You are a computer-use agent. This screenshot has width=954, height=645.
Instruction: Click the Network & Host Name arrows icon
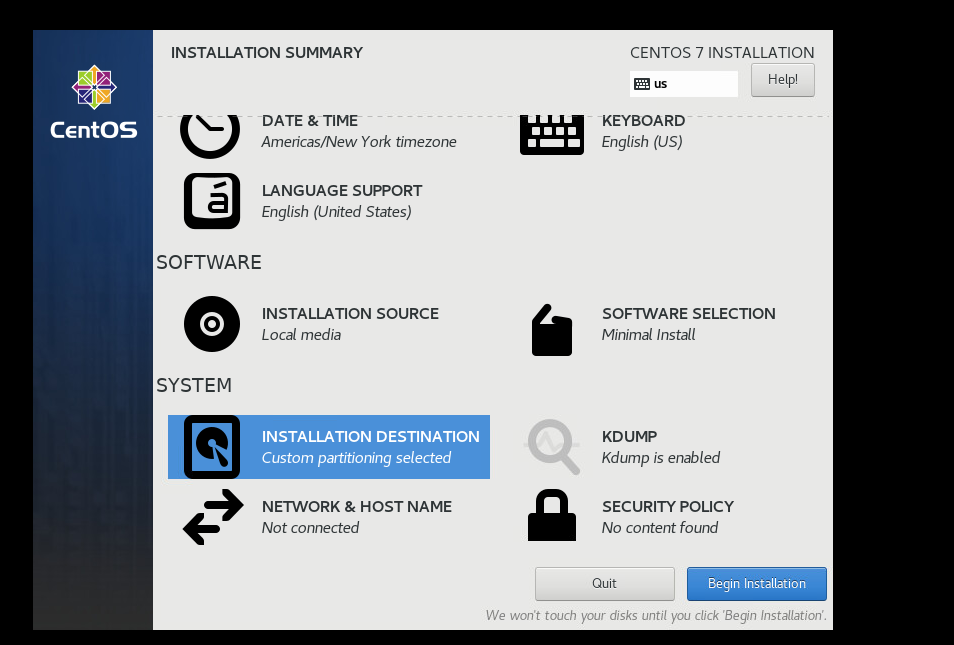click(213, 517)
